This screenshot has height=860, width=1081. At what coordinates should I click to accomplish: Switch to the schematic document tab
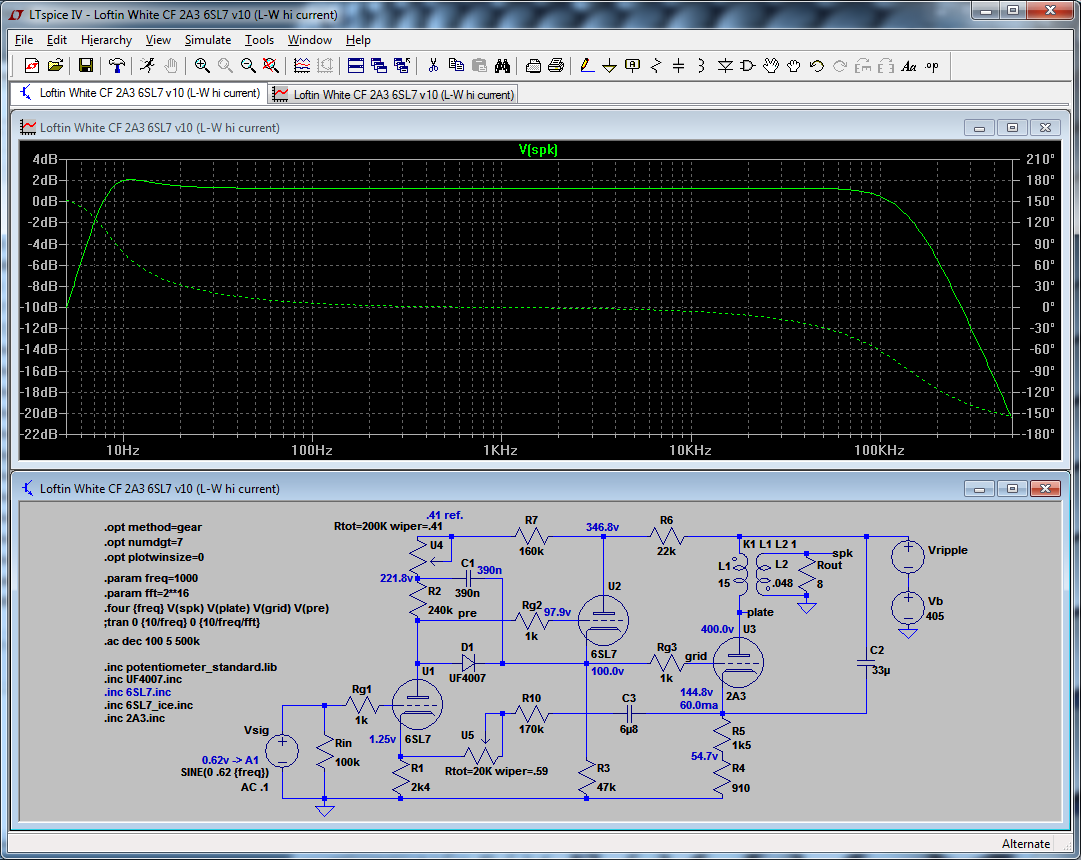140,93
